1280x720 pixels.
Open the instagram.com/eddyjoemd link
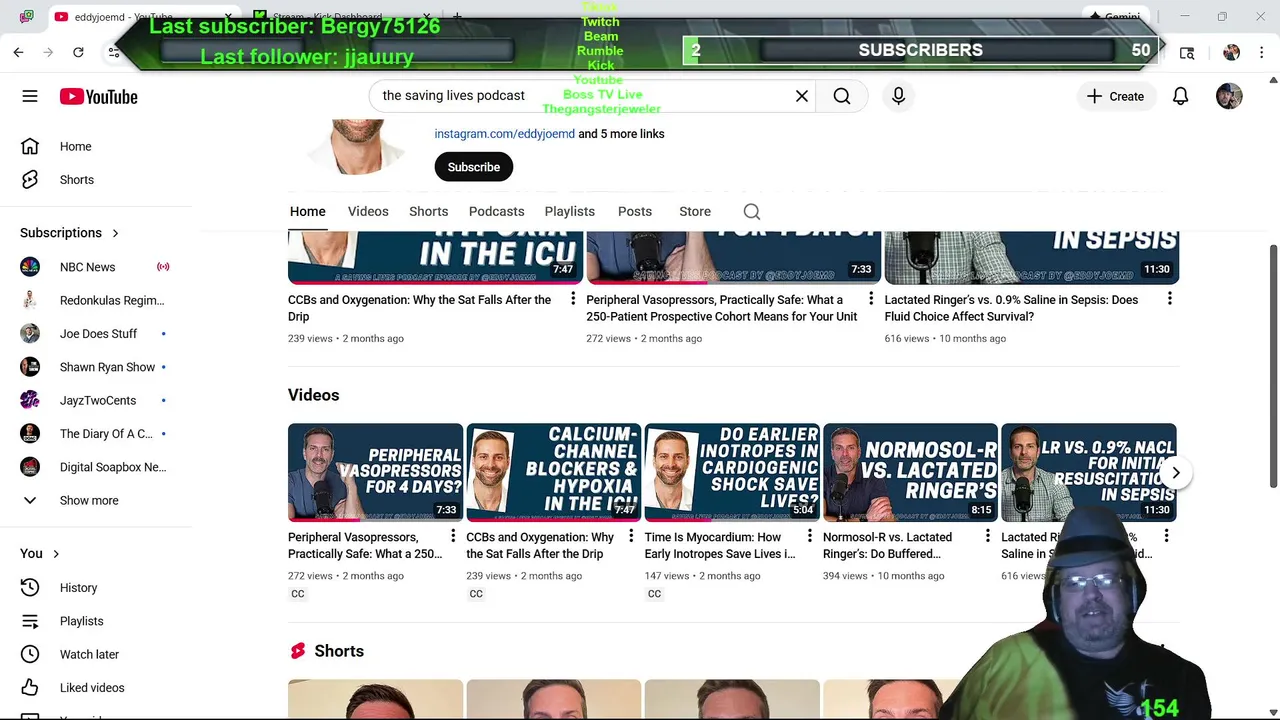coord(504,133)
